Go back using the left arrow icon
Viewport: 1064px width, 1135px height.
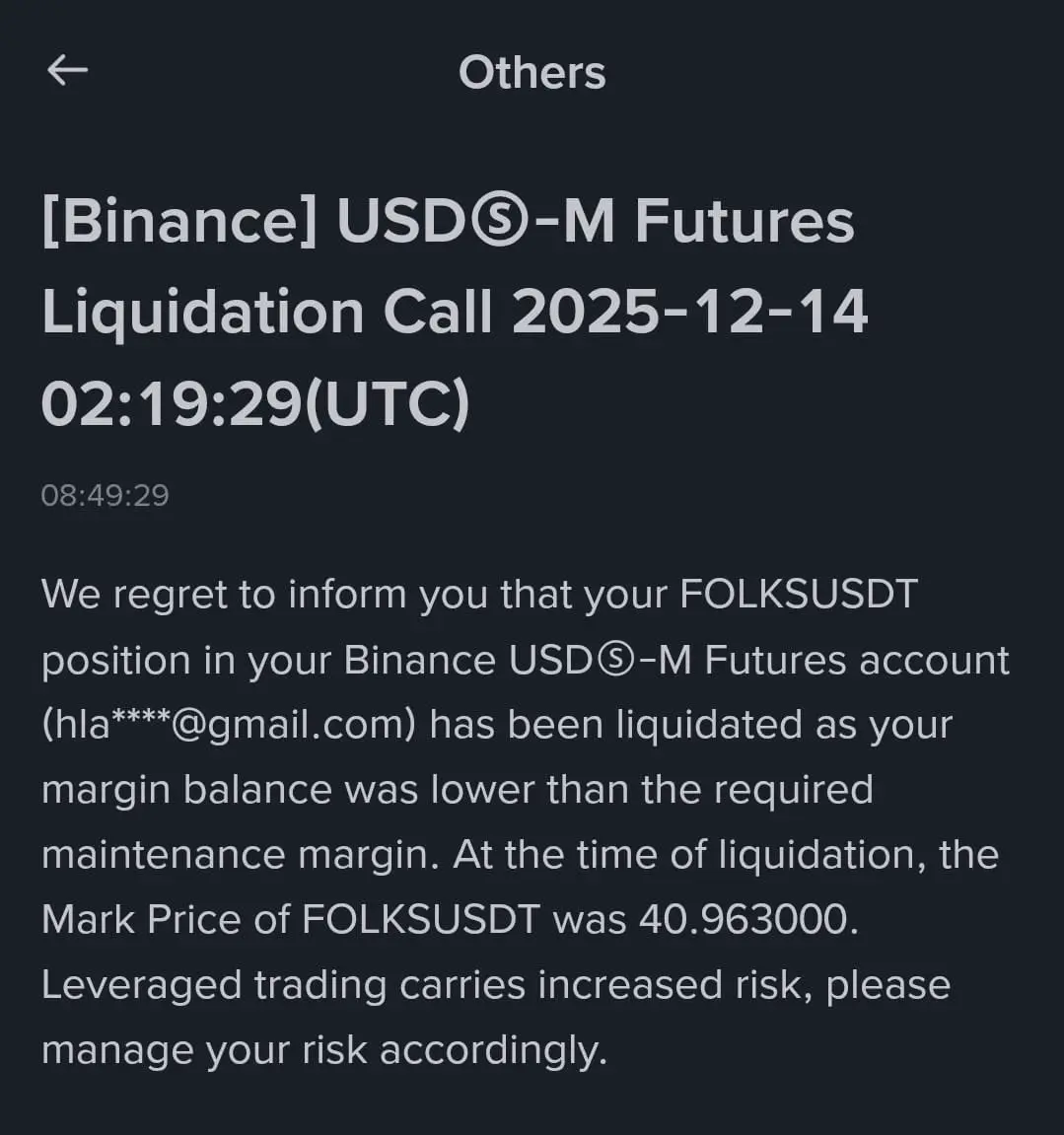(x=67, y=71)
